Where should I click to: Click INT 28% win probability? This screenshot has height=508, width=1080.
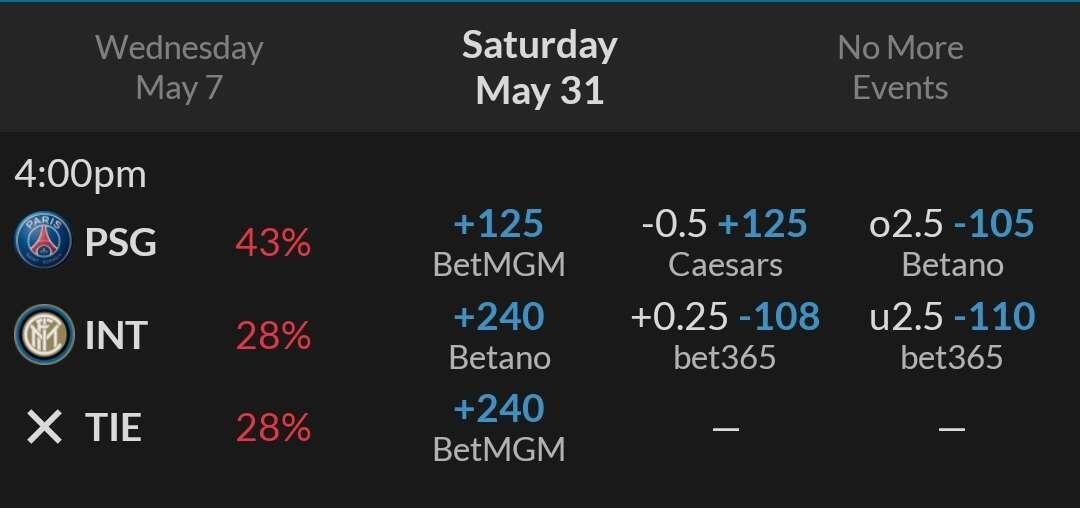coord(273,336)
